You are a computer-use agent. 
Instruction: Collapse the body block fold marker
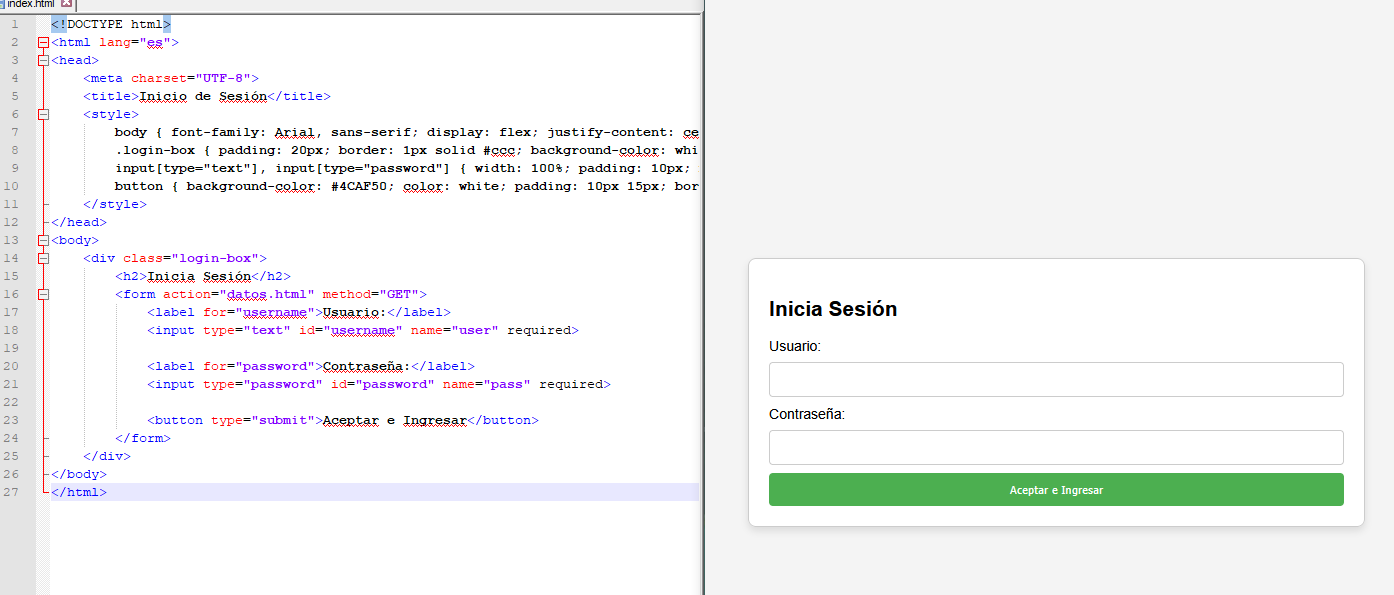point(43,241)
